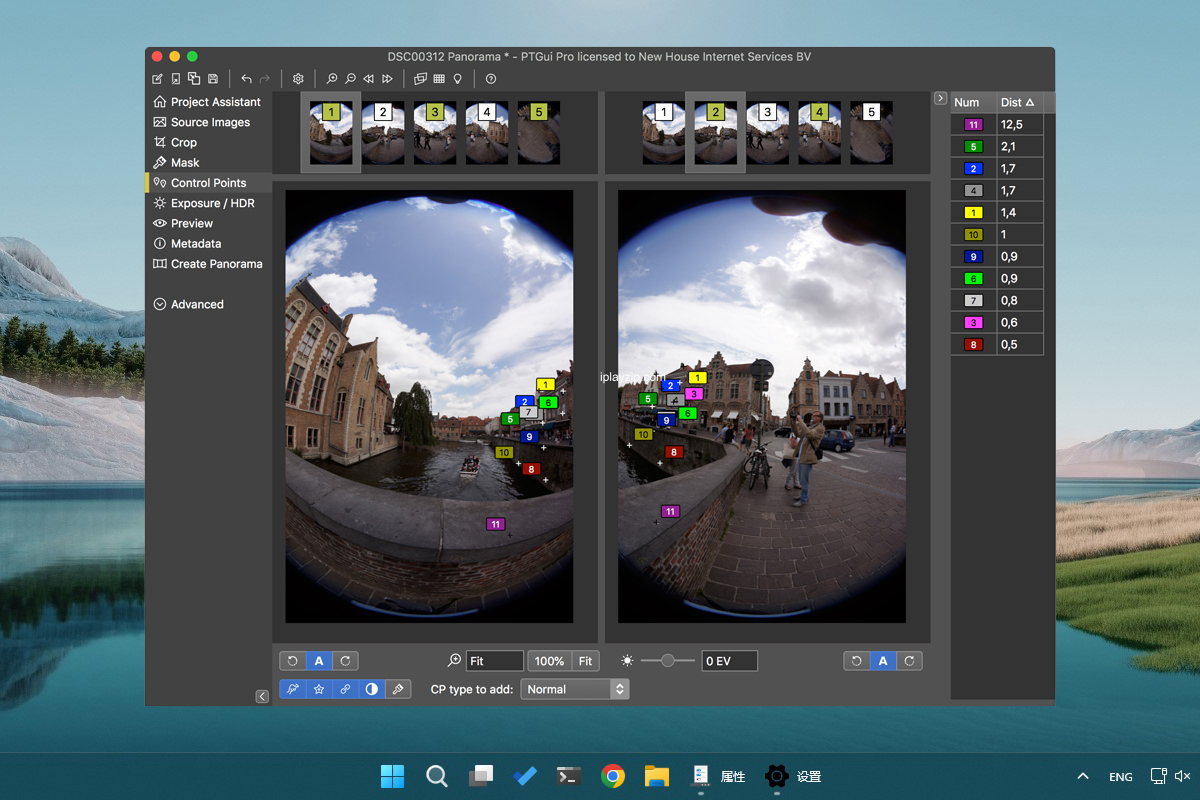1200x800 pixels.
Task: Open the control point table grid icon
Action: (439, 79)
